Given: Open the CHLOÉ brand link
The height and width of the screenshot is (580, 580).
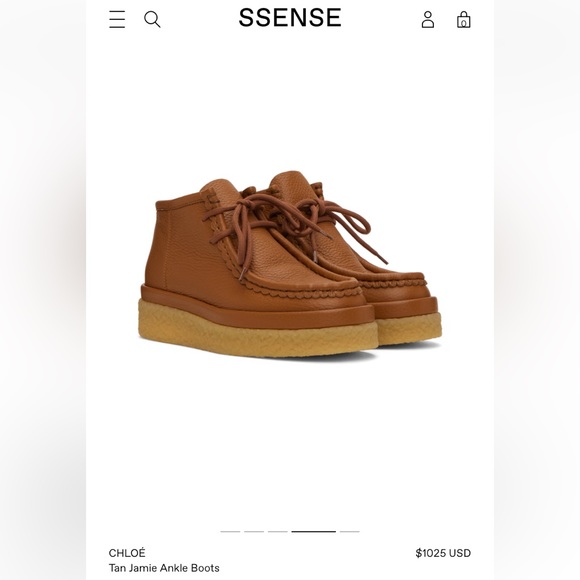Looking at the screenshot, I should pyautogui.click(x=127, y=553).
